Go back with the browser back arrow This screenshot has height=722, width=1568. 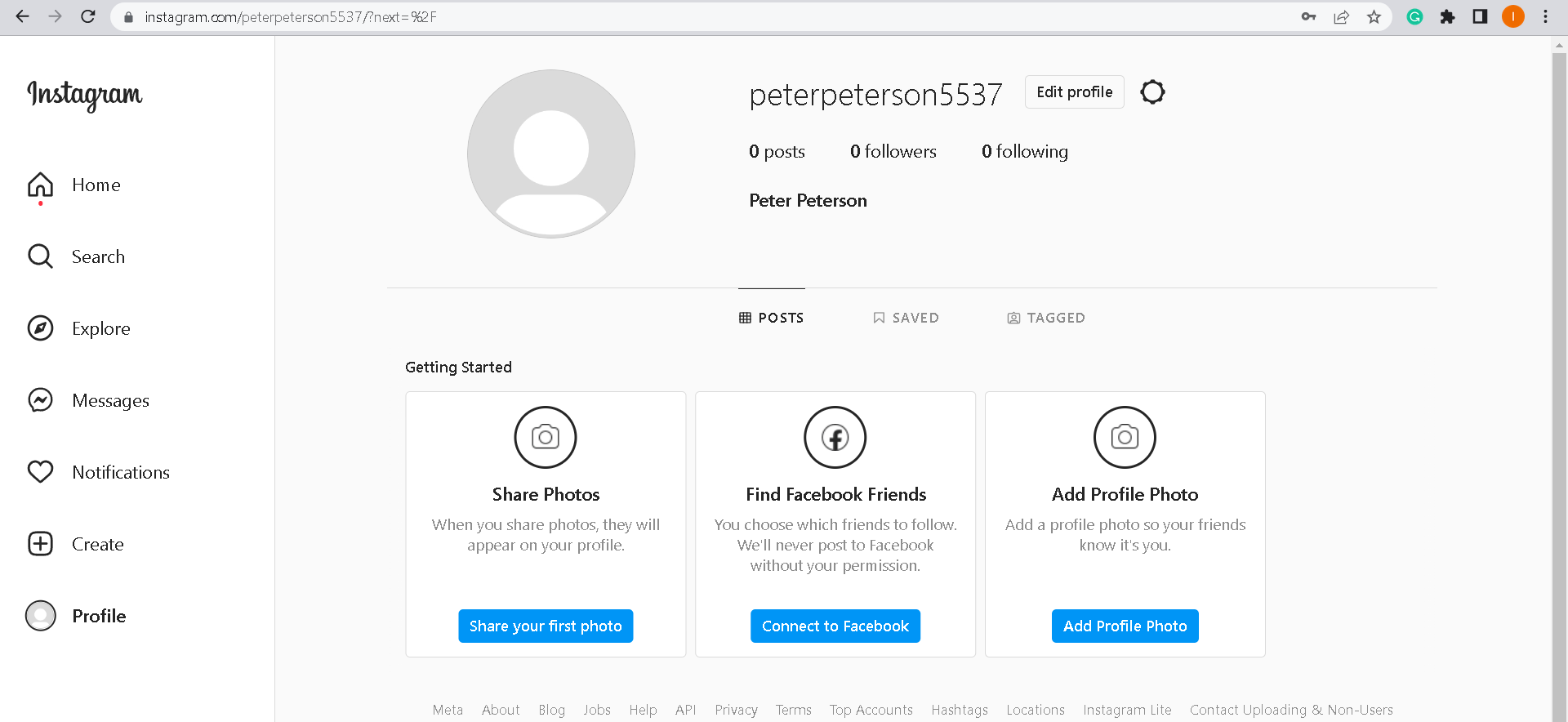coord(22,16)
